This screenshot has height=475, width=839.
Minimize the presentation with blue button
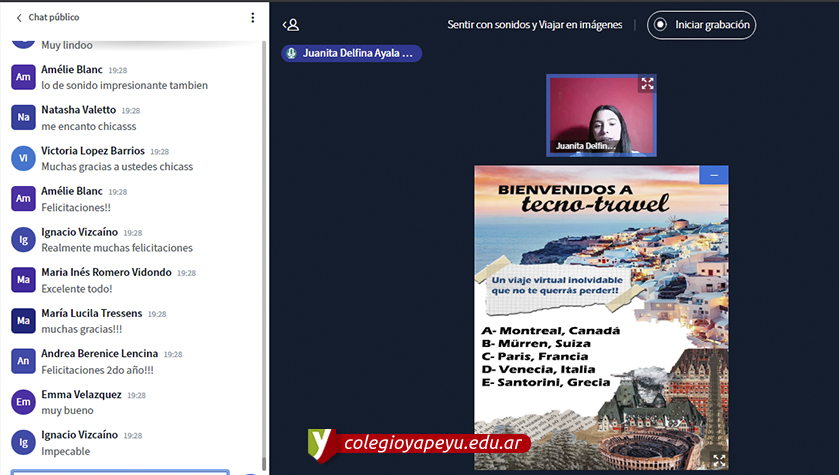point(714,175)
